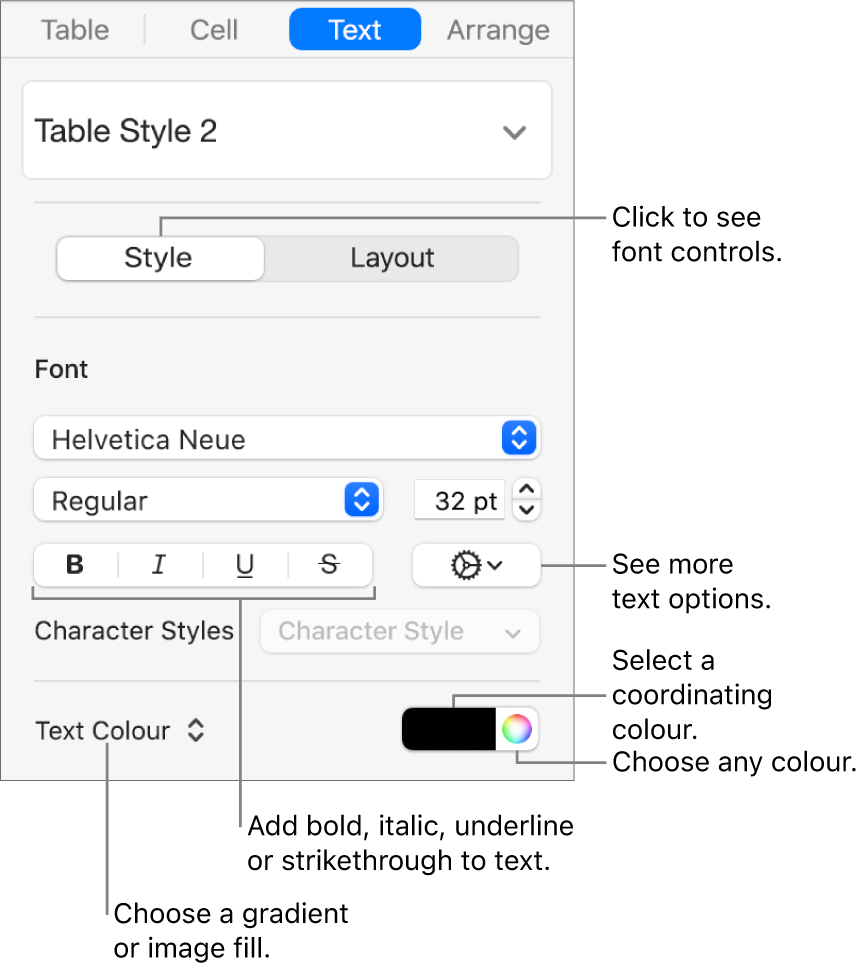Open the gear more text options menu
Image resolution: width=867 pixels, height=976 pixels.
(476, 565)
